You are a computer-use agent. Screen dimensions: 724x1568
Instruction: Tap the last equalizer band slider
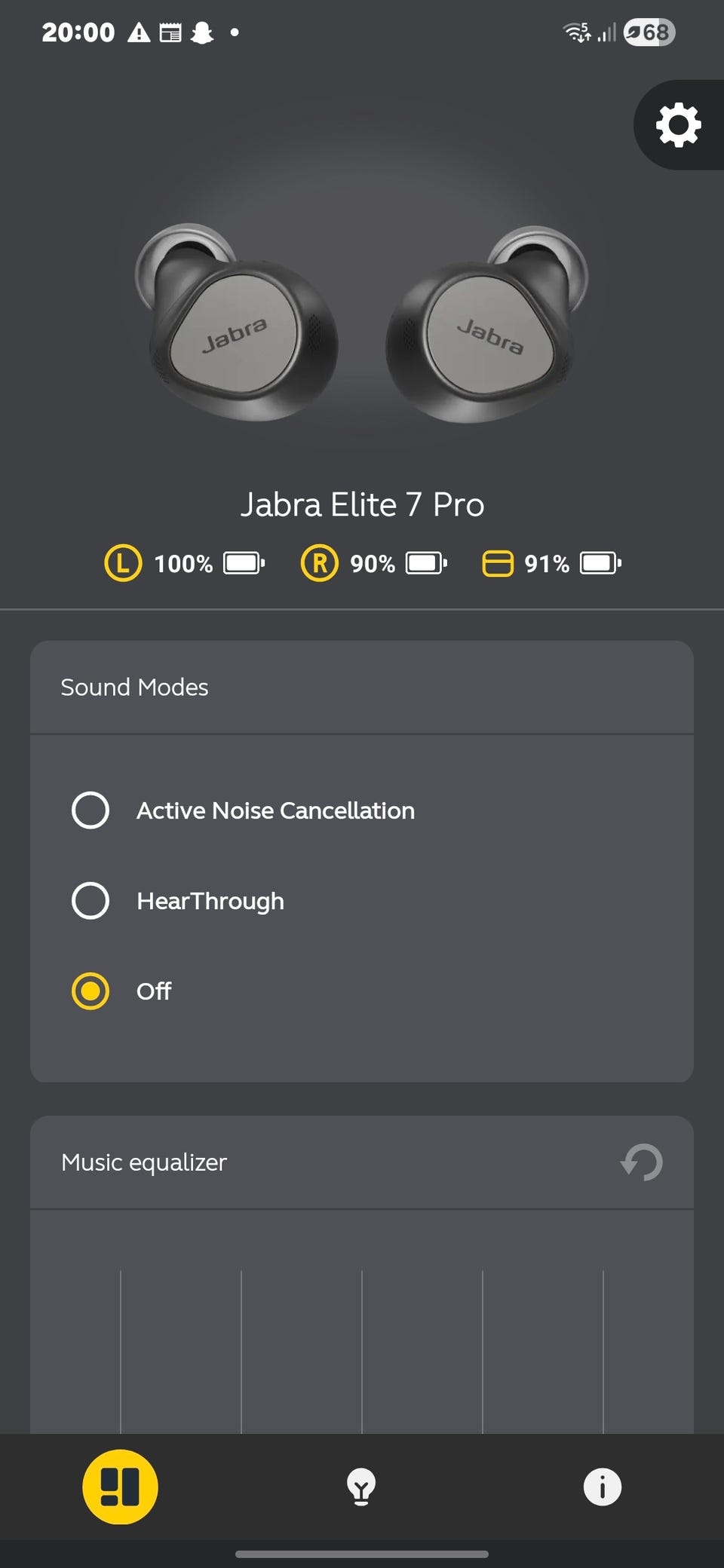click(603, 1352)
